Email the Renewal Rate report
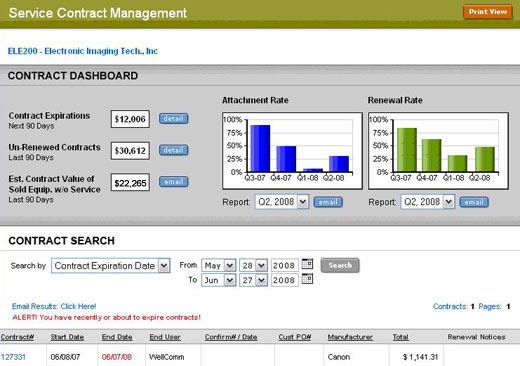 474,202
